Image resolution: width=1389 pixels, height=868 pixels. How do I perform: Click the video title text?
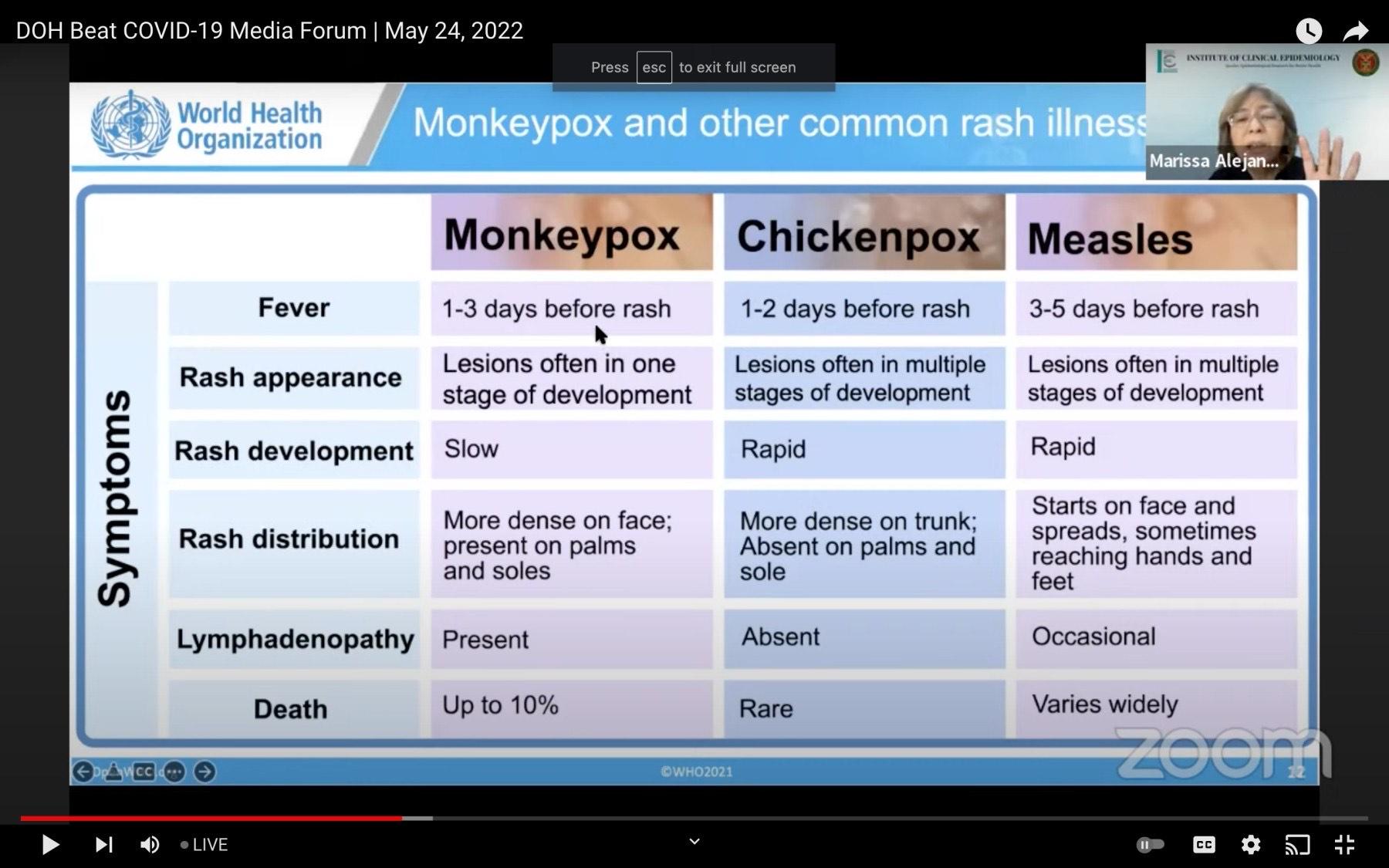(x=269, y=31)
